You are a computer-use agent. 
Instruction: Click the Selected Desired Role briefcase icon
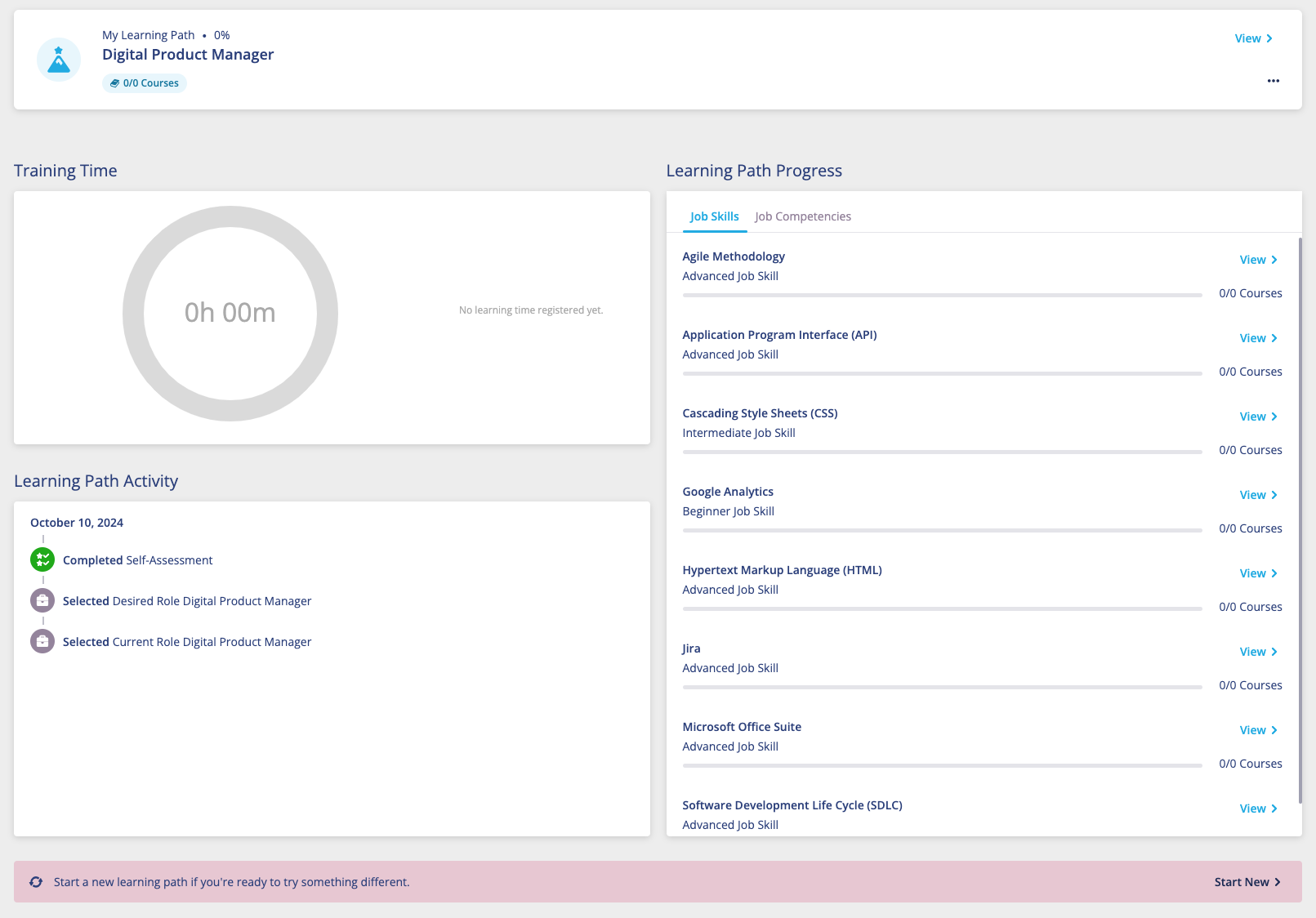click(42, 601)
